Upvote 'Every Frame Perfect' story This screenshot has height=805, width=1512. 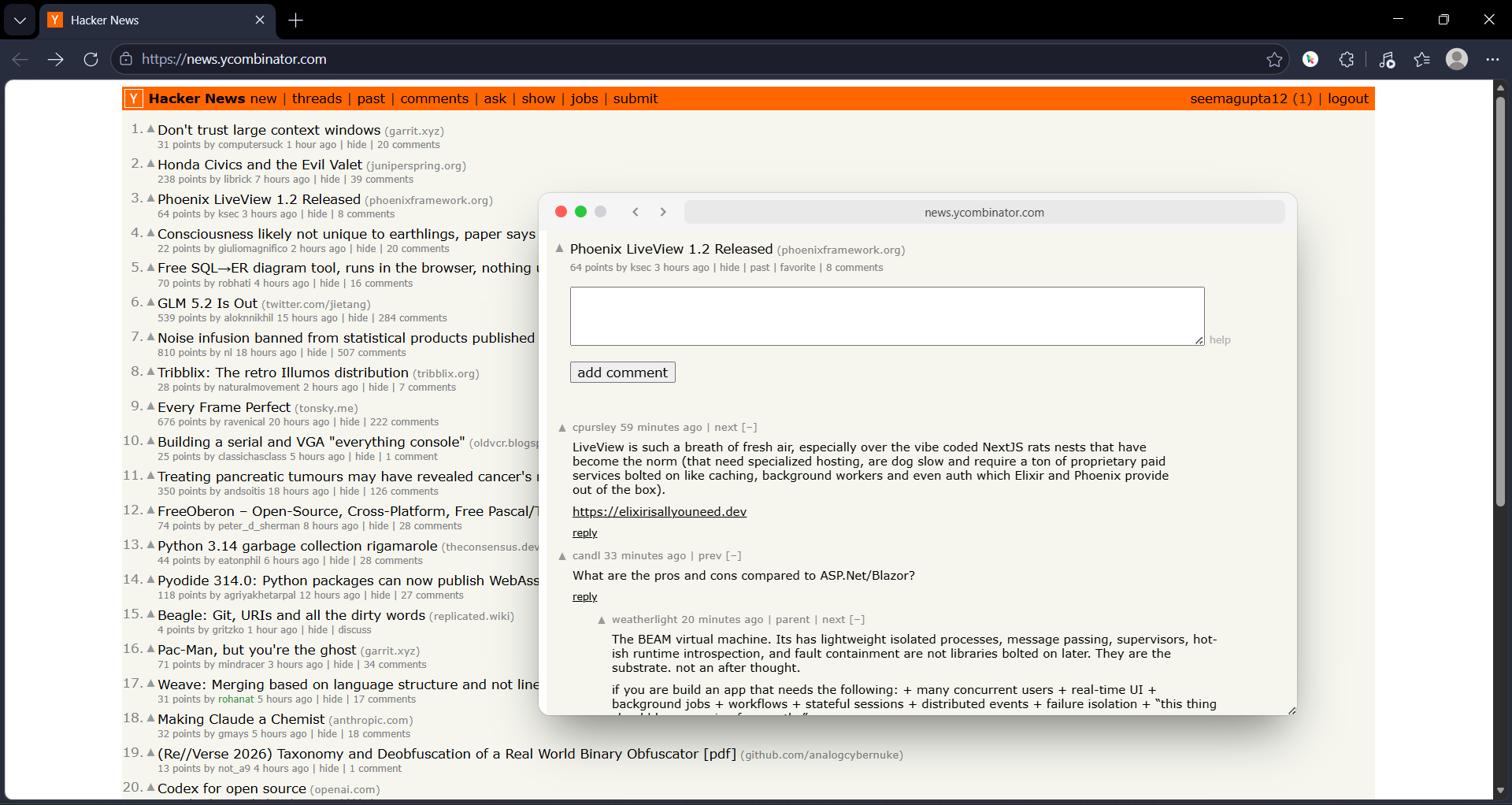pyautogui.click(x=150, y=406)
